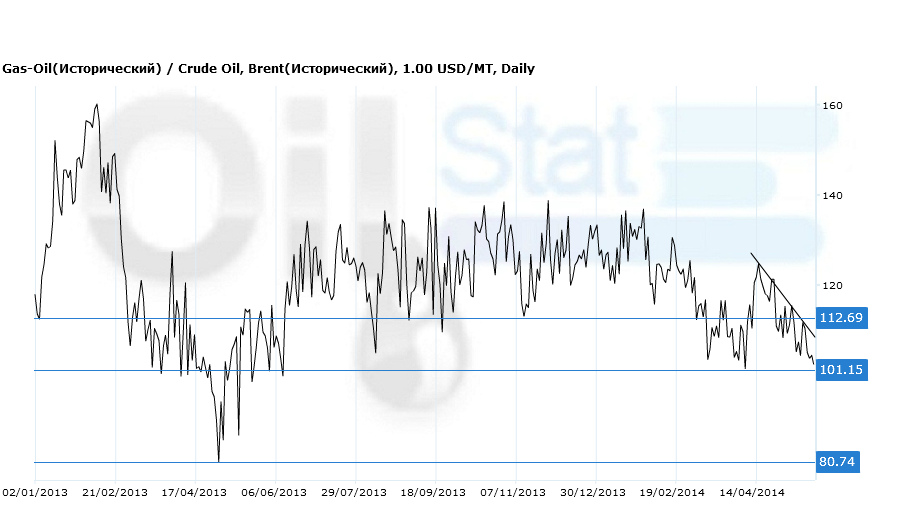The image size is (909, 509).
Task: Click the descending black trendline on the chart
Action: [784, 295]
